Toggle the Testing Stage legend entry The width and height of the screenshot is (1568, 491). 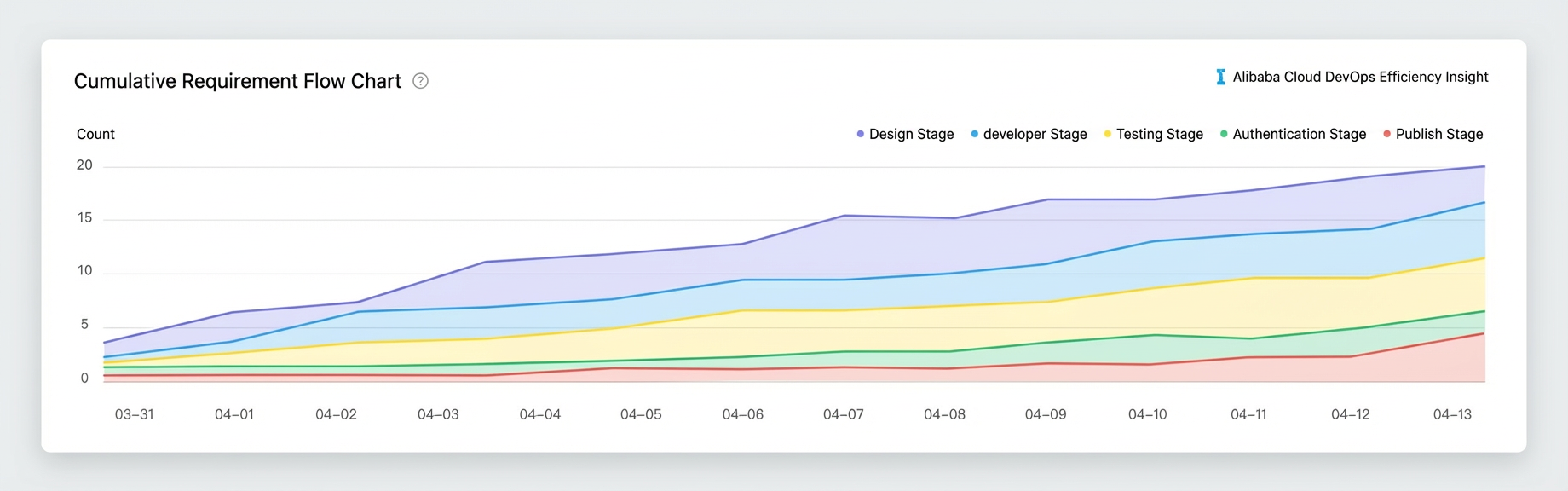[x=1153, y=134]
